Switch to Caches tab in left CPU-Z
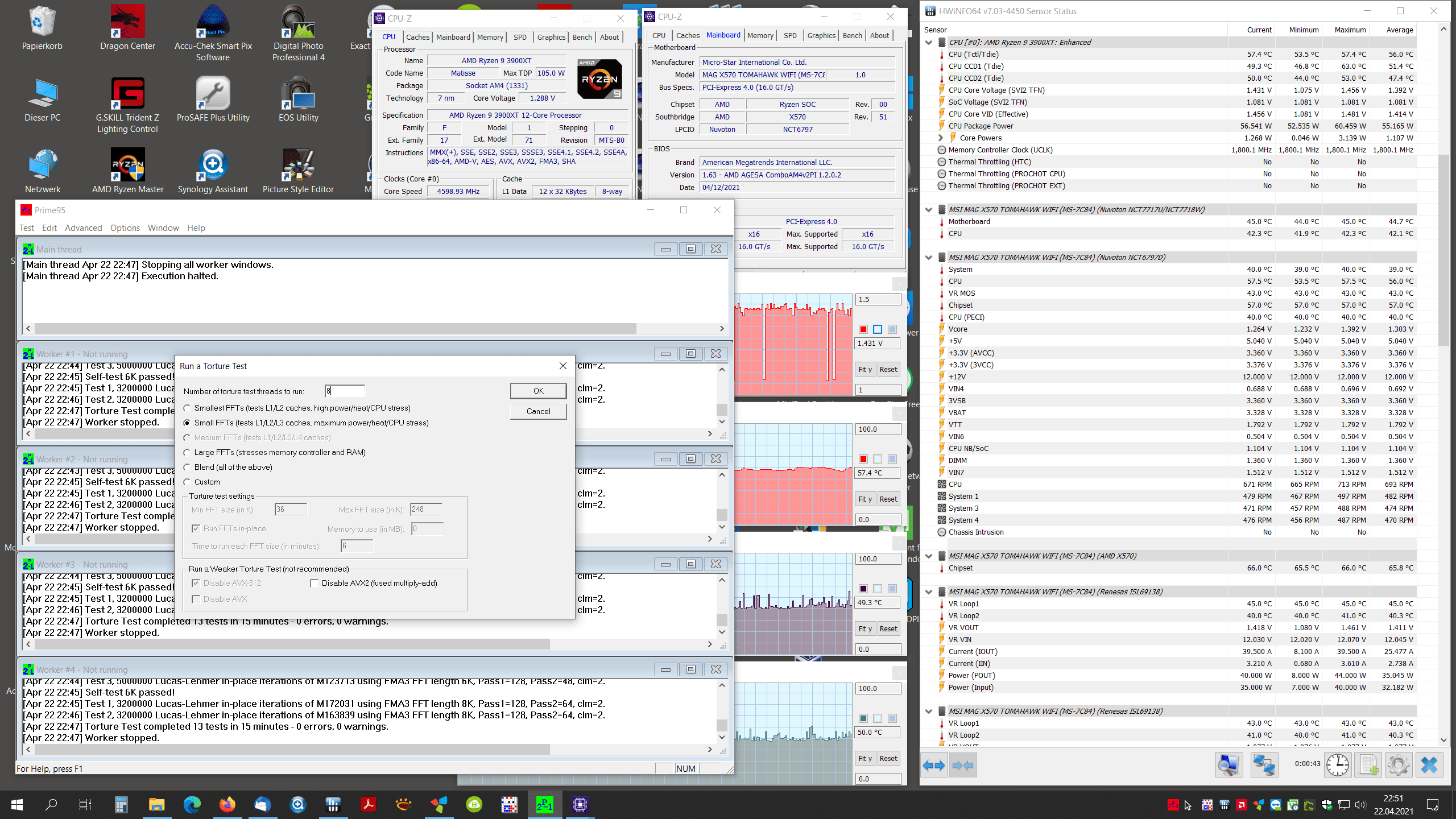1456x819 pixels. click(x=418, y=37)
